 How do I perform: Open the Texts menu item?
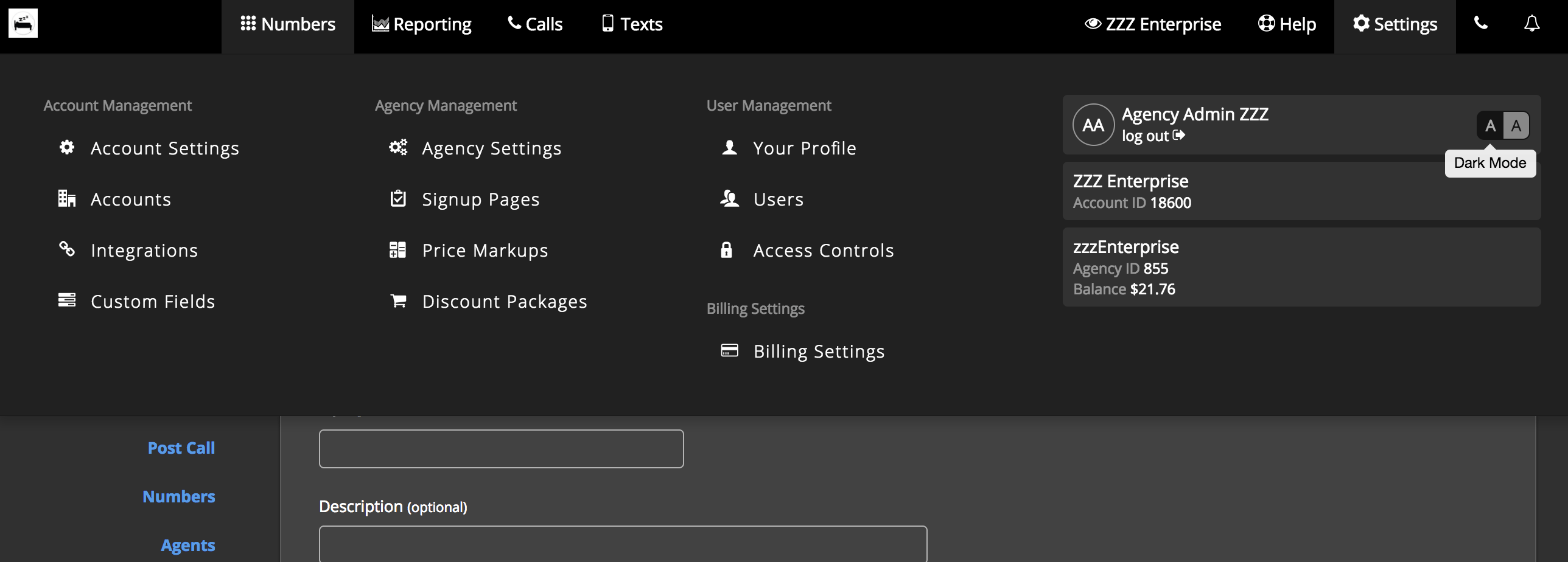[632, 24]
